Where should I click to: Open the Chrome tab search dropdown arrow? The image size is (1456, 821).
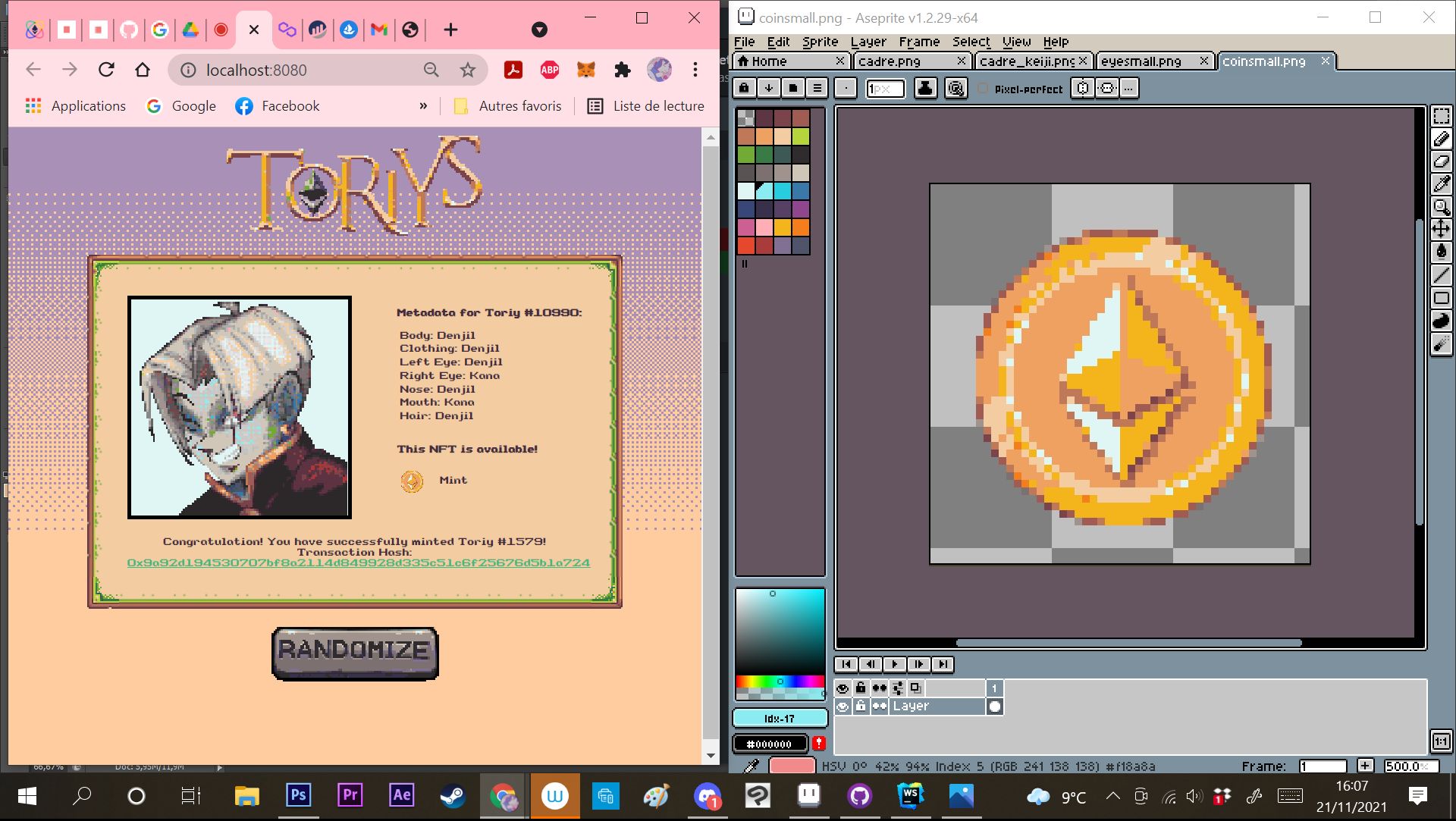[539, 30]
